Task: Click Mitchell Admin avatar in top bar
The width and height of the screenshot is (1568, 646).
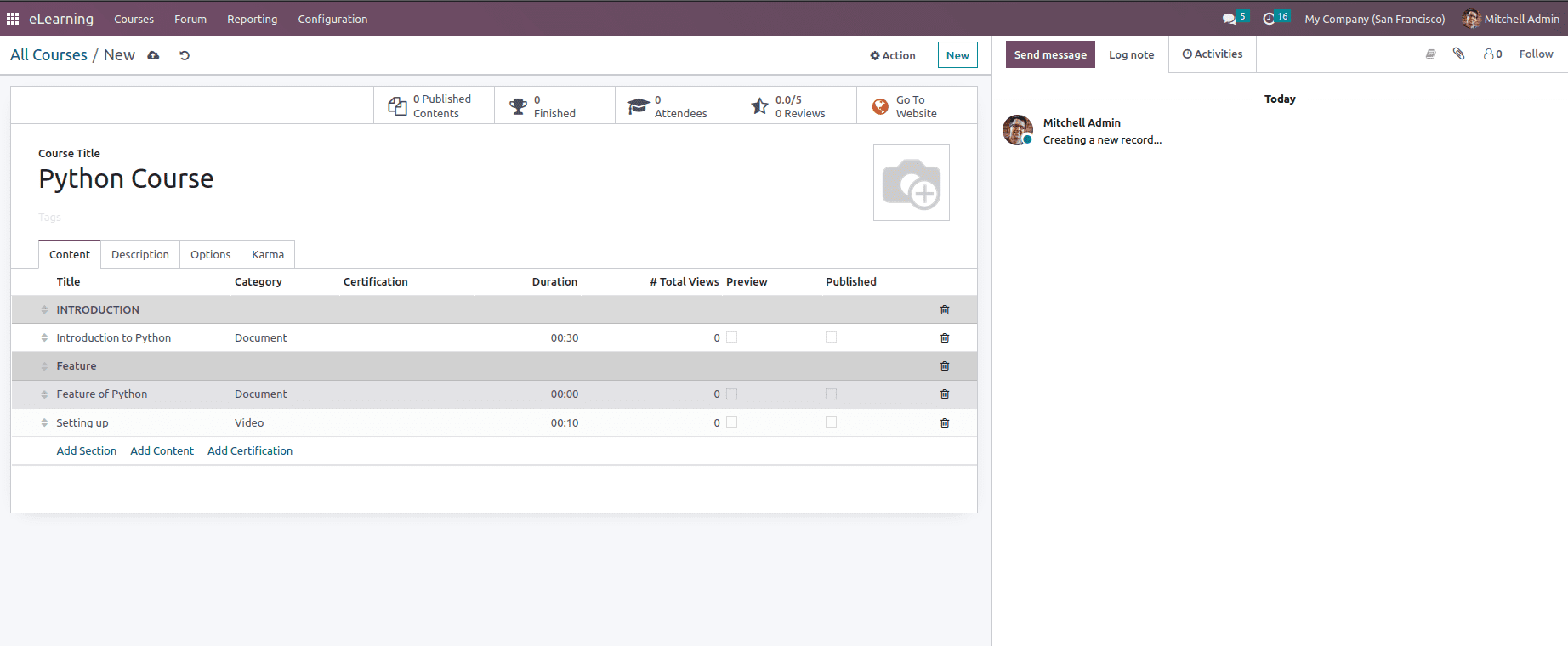Action: [1471, 19]
